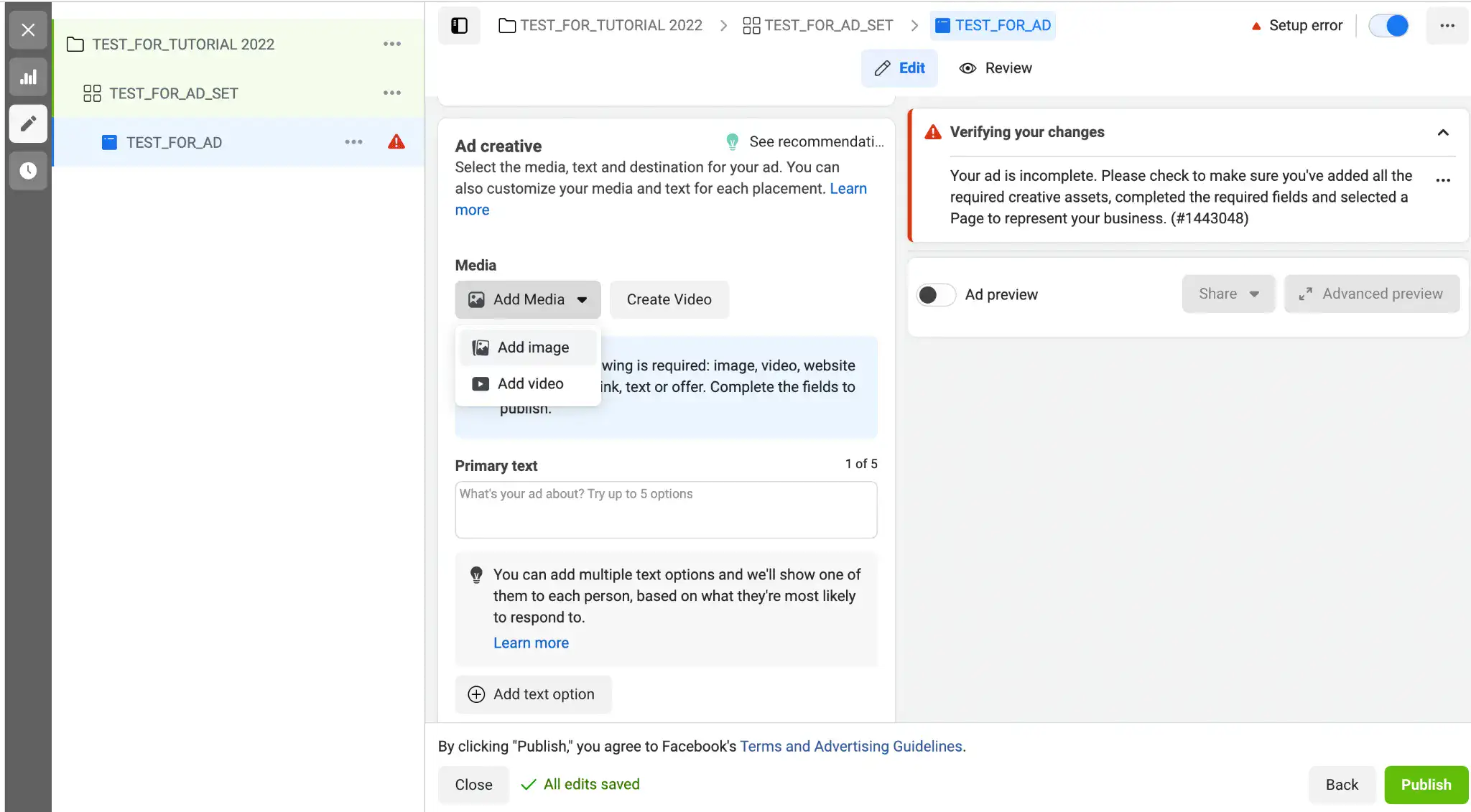Toggle the left panel layout icon
Image resolution: width=1471 pixels, height=812 pixels.
coord(459,26)
